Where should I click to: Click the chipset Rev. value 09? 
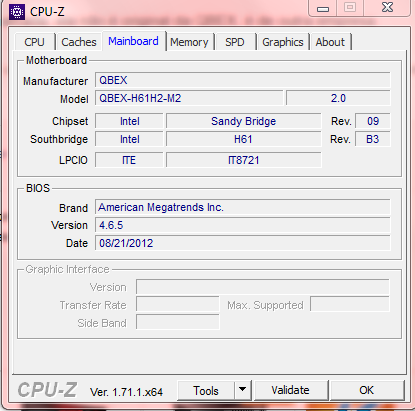click(x=373, y=121)
